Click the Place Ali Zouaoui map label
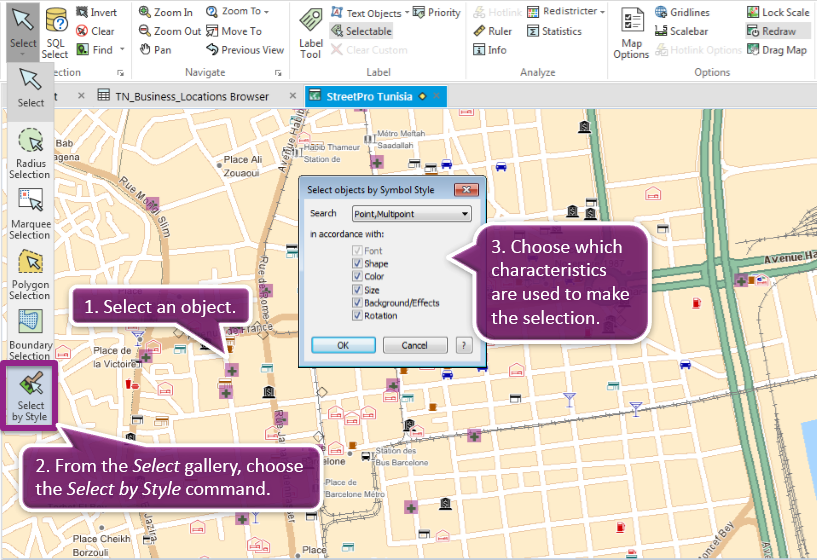The image size is (817, 560). point(242,166)
